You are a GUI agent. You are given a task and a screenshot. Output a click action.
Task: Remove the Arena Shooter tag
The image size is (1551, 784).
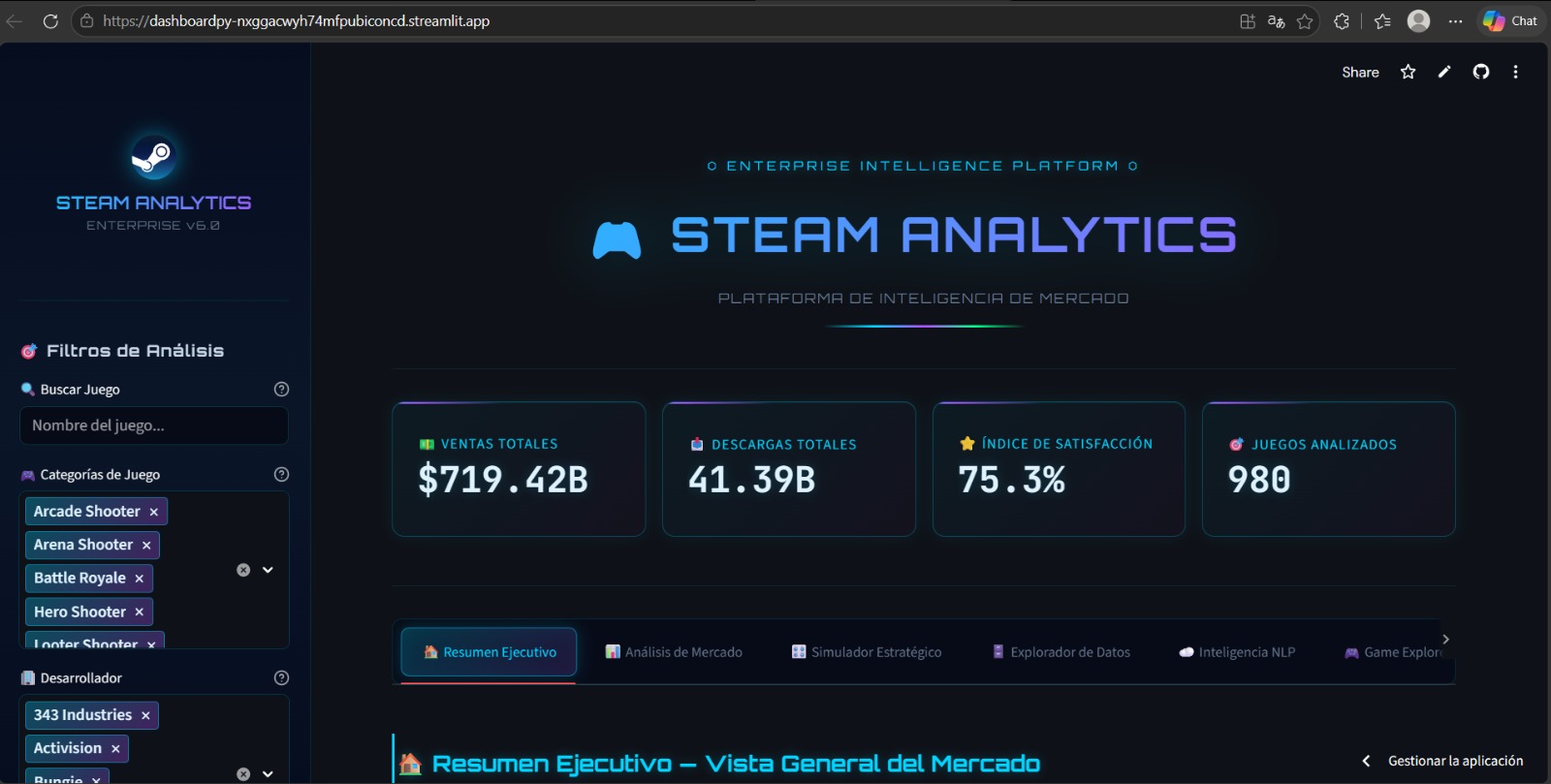pyautogui.click(x=146, y=546)
